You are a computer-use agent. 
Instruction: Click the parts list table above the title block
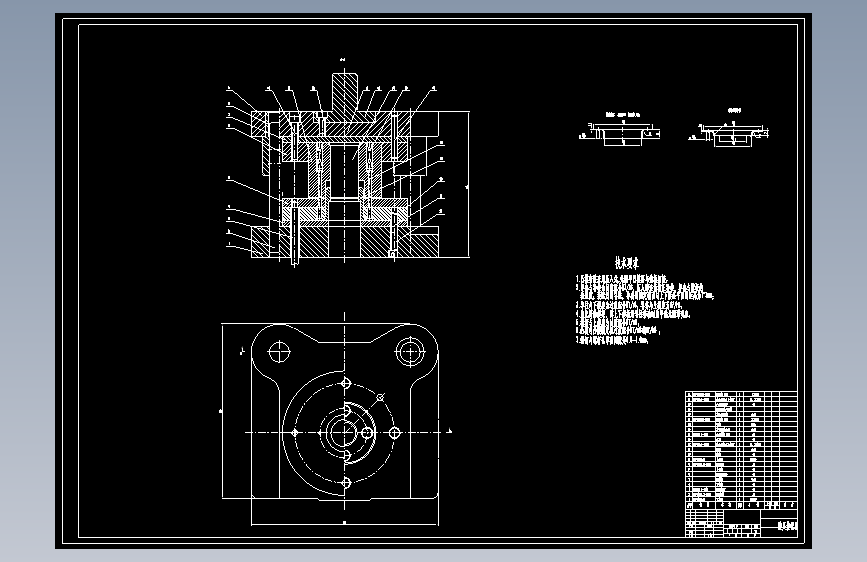coord(741,450)
